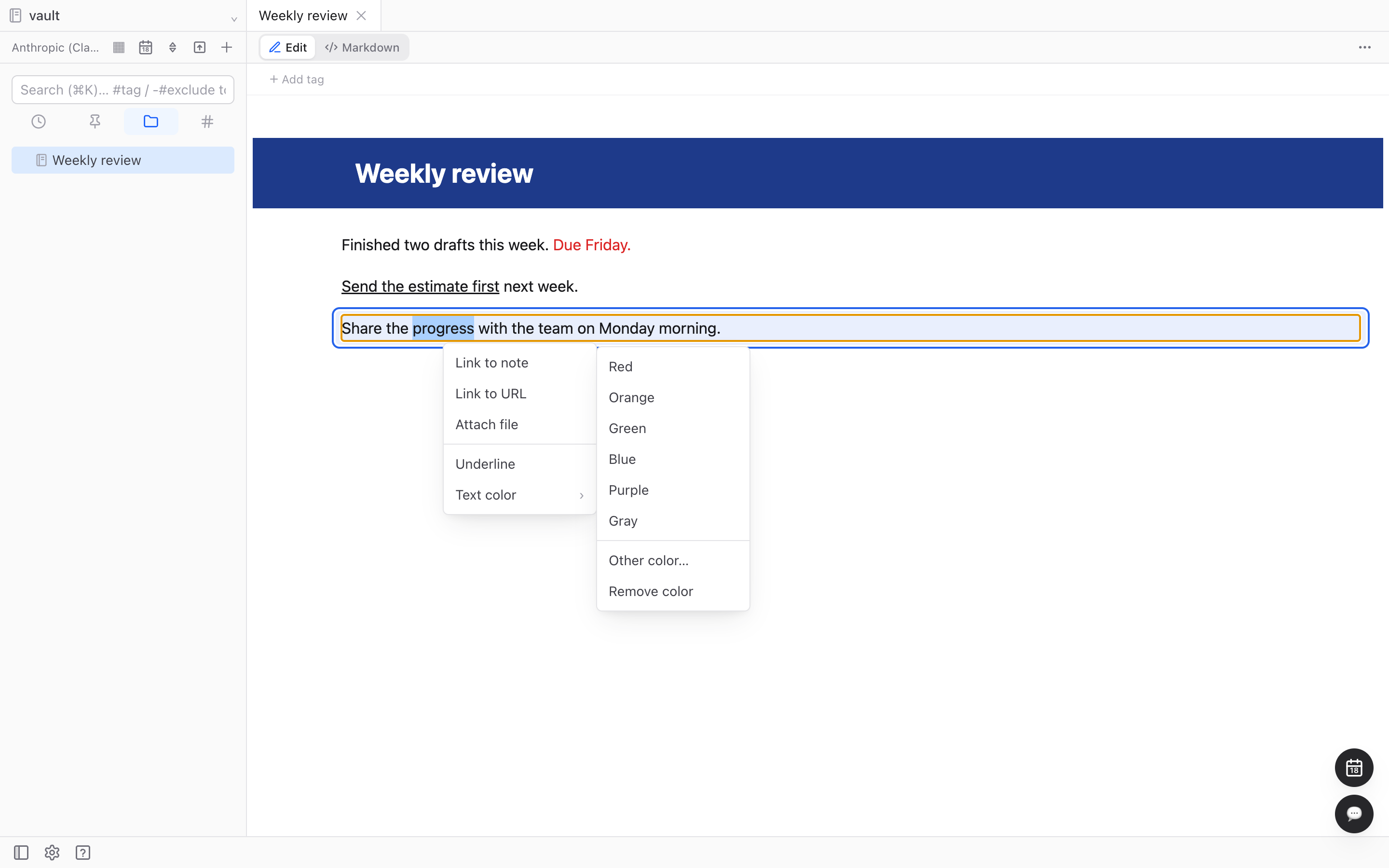Viewport: 1389px width, 868px height.
Task: Toggle the sidebar panel icon at bottom
Action: [21, 853]
